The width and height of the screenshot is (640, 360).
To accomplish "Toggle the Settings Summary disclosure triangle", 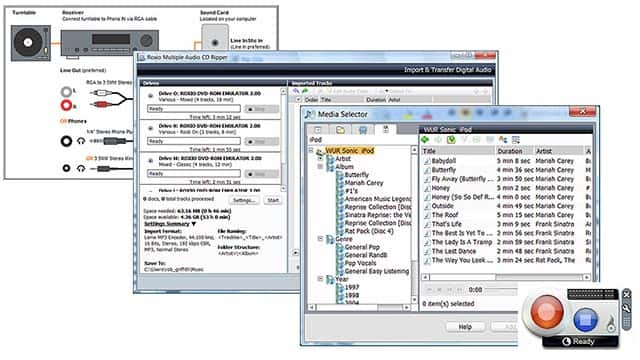I will coord(194,224).
